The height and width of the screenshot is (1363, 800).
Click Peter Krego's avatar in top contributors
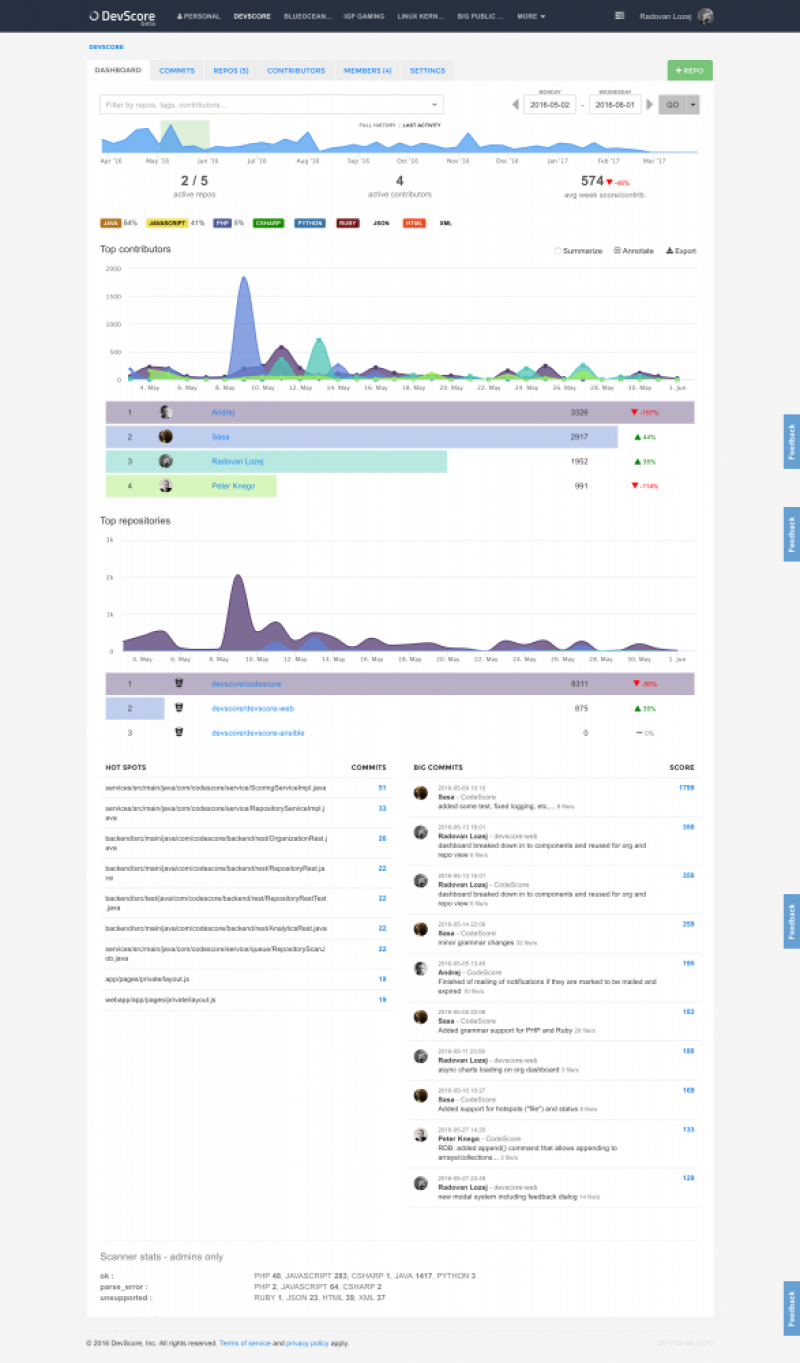(x=166, y=486)
